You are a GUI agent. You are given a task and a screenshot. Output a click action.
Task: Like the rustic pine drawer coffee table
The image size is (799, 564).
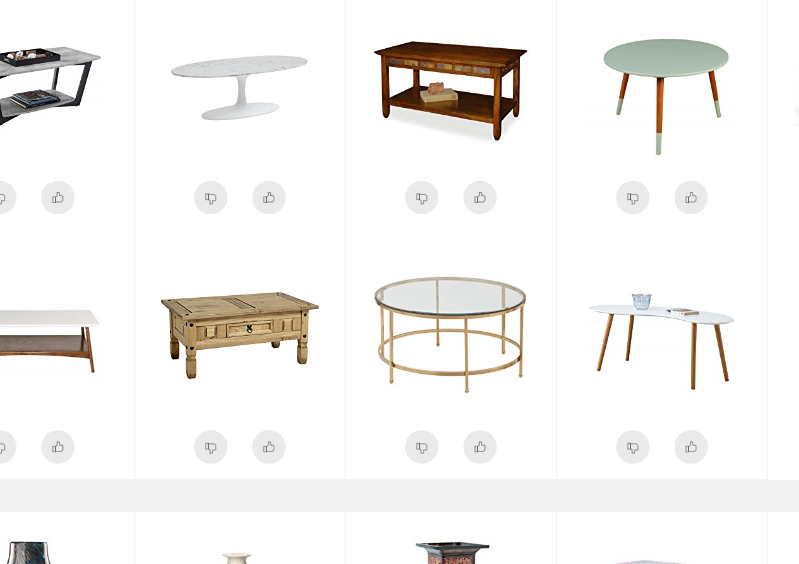click(269, 447)
